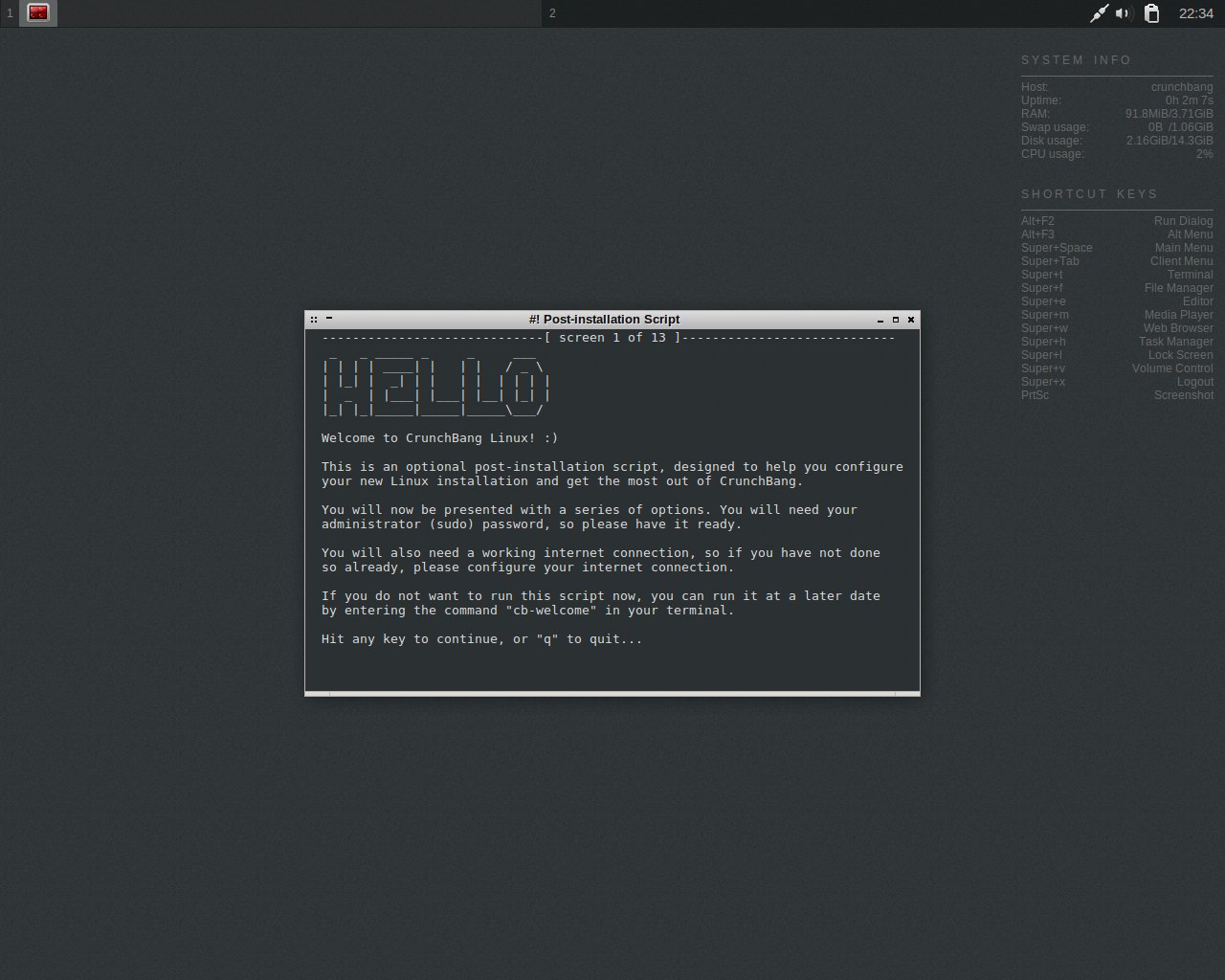This screenshot has height=980, width=1225.
Task: Shade the Post-installation Script window with the dash button
Action: [x=329, y=319]
